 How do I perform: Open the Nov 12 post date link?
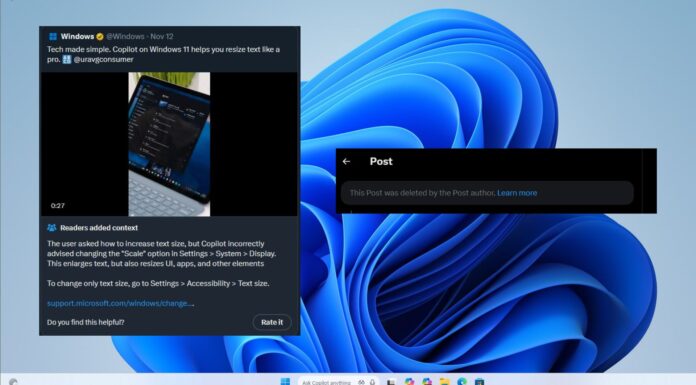[162, 36]
